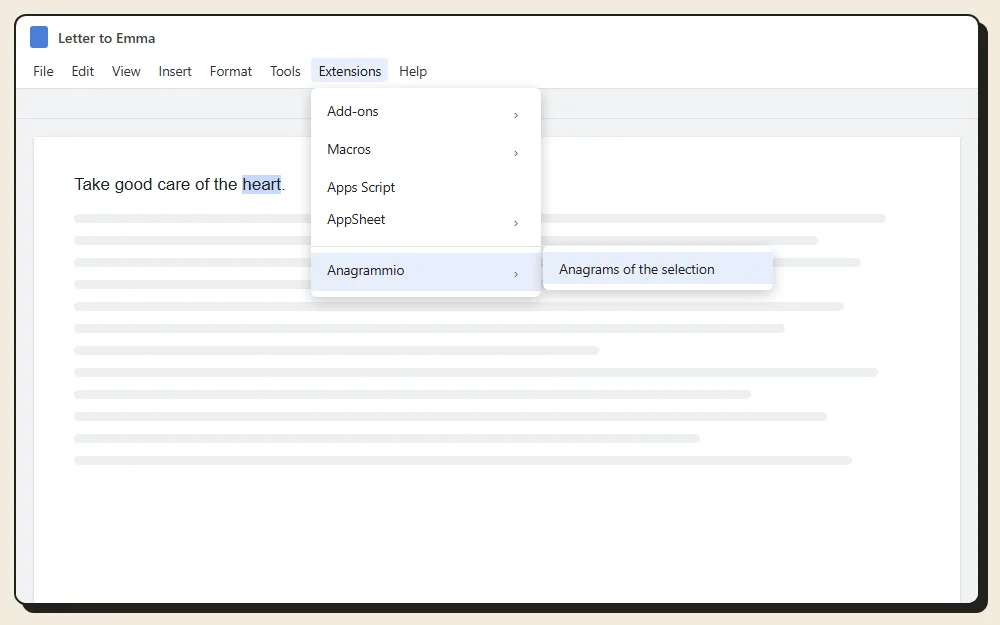
Task: Open the Help menu
Action: click(x=413, y=71)
